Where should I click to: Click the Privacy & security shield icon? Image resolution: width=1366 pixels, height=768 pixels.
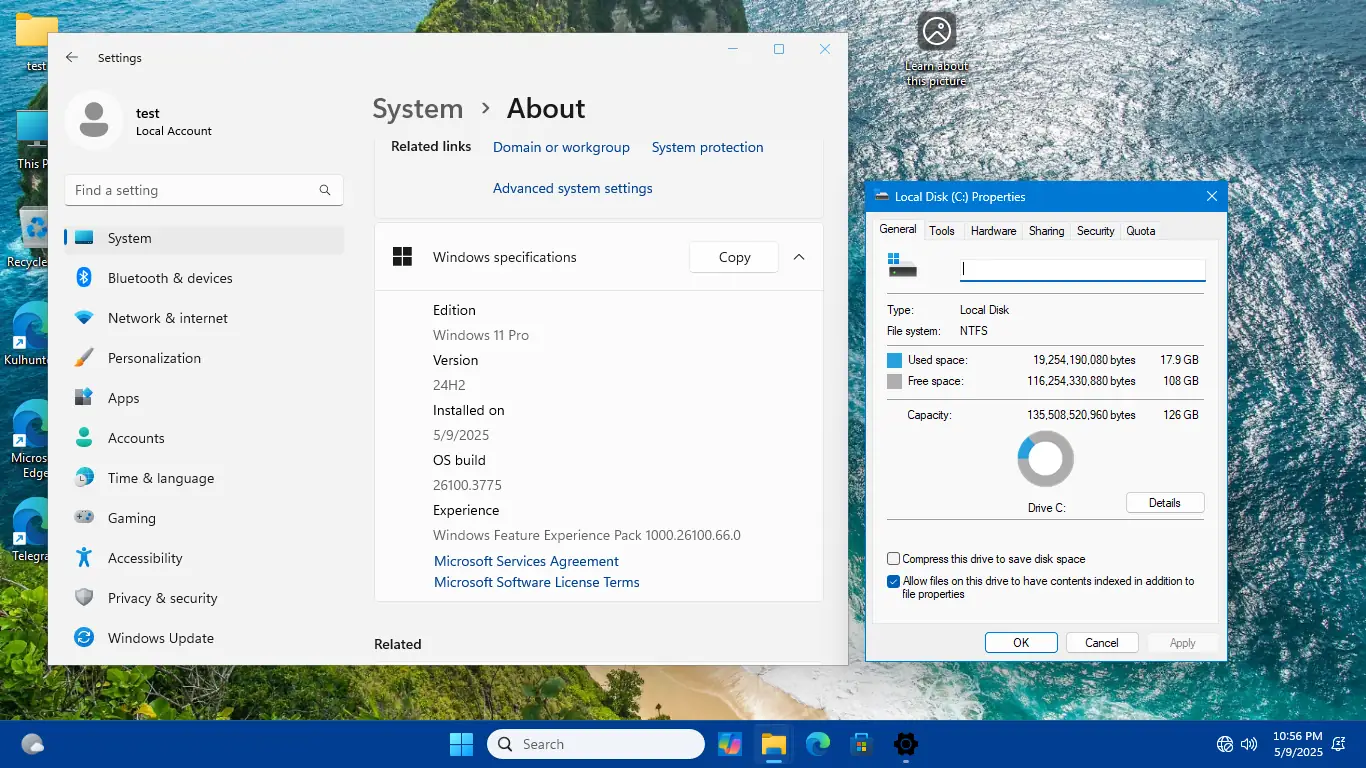tap(84, 598)
